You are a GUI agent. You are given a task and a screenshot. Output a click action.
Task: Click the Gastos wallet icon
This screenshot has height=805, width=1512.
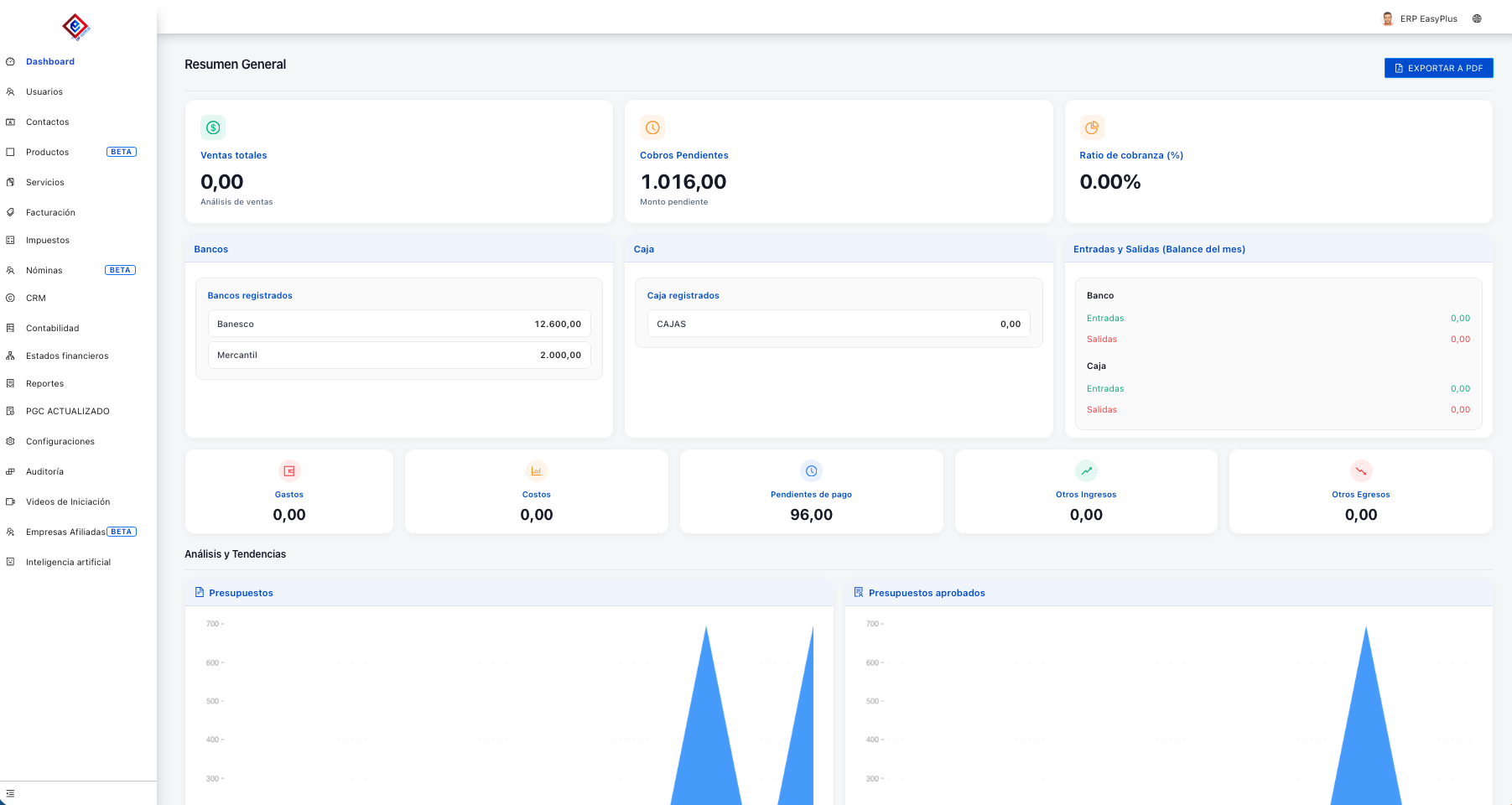click(x=289, y=471)
